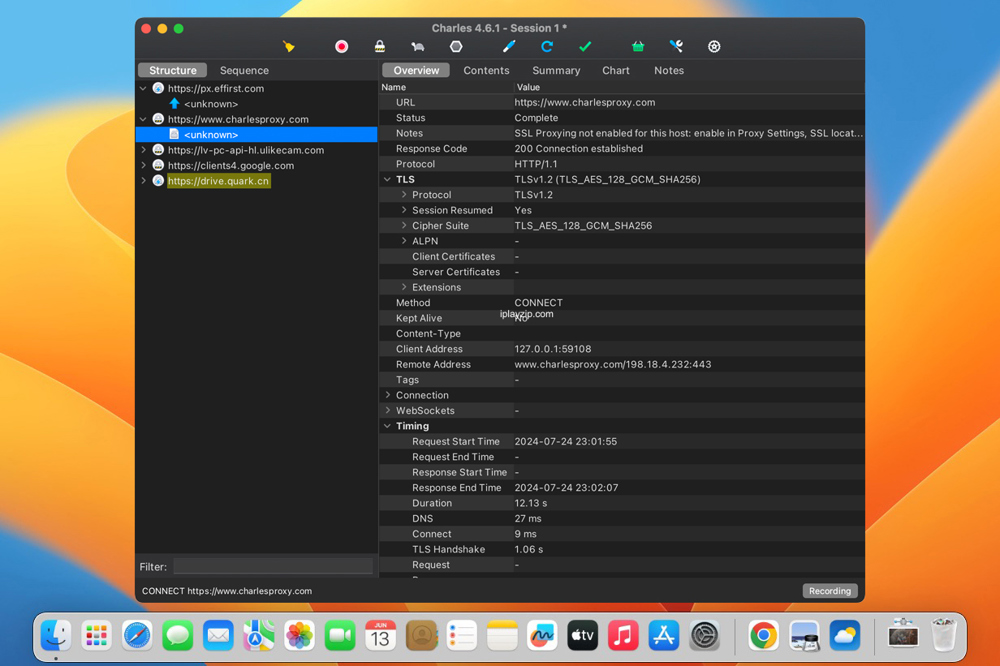Viewport: 1000px width, 666px height.
Task: Expand the Session Resumed row
Action: 404,210
